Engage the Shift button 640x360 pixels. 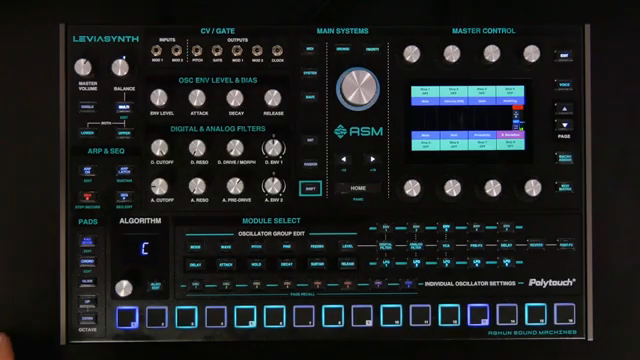(x=310, y=189)
